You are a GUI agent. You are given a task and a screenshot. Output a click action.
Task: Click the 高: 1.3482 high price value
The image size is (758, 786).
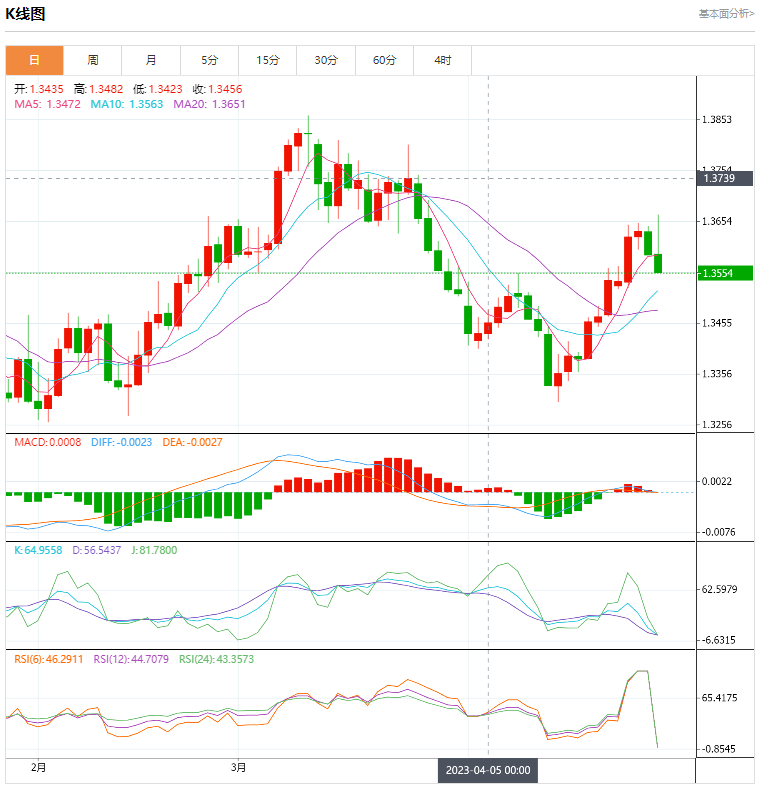click(98, 89)
